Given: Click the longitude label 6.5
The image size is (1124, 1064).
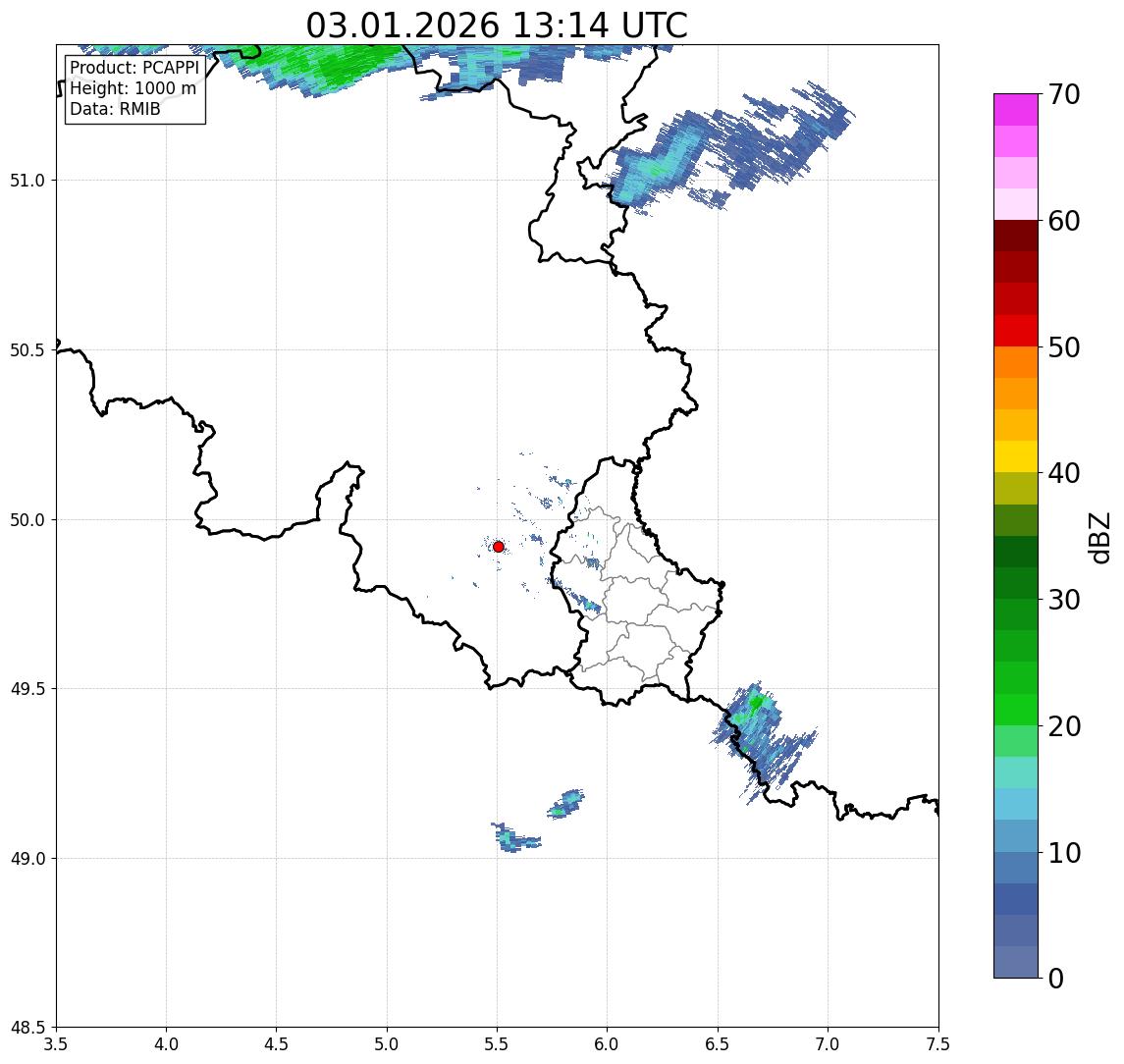Looking at the screenshot, I should click(719, 1043).
